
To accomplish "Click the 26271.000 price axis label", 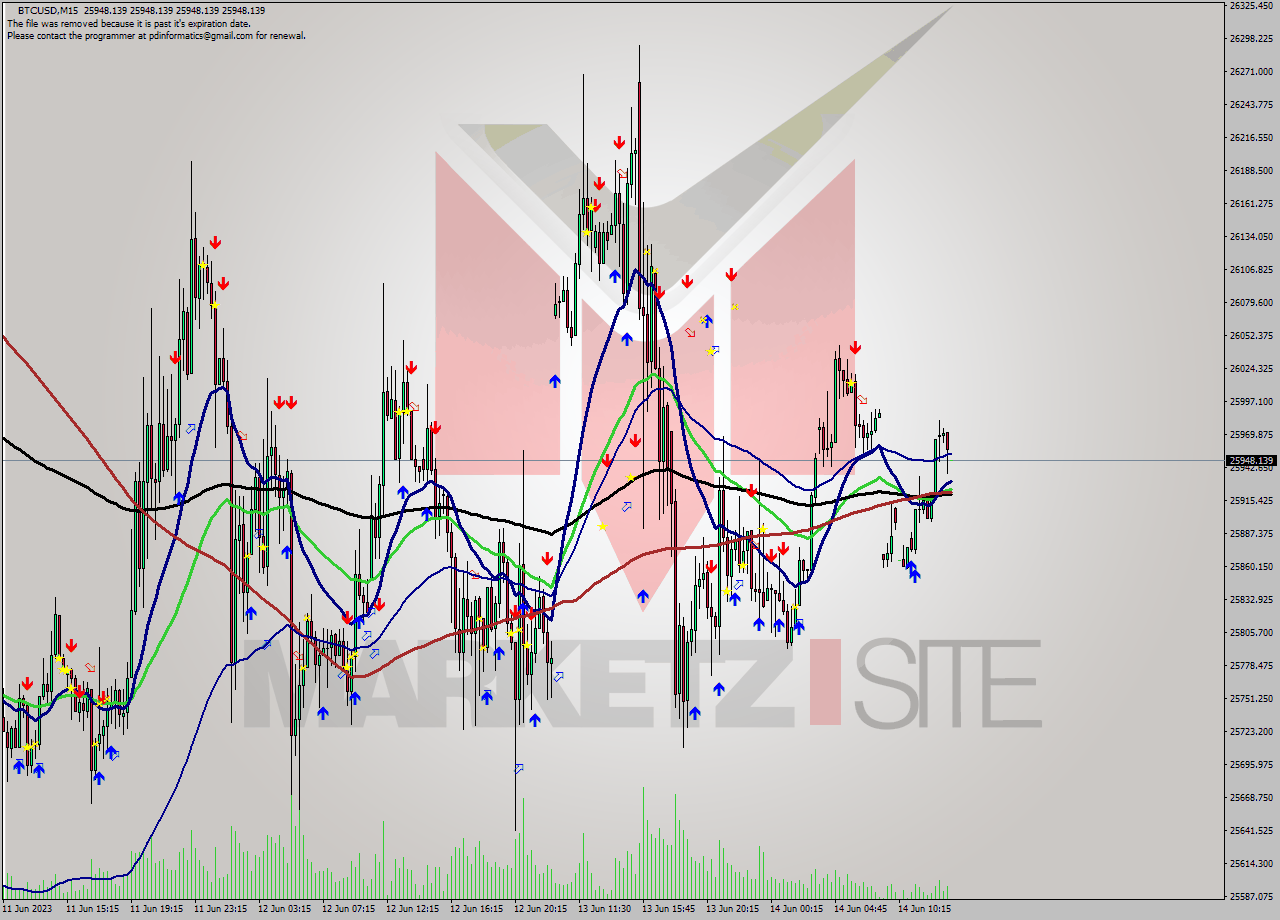I will coord(1252,72).
